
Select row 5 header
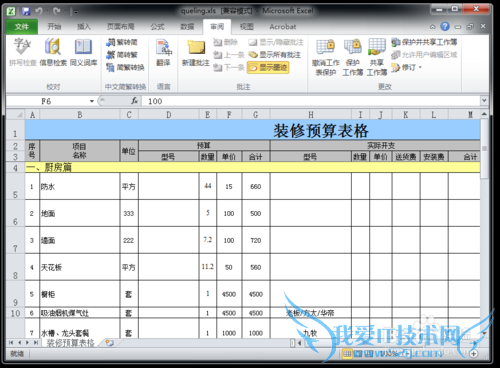pyautogui.click(x=15, y=186)
